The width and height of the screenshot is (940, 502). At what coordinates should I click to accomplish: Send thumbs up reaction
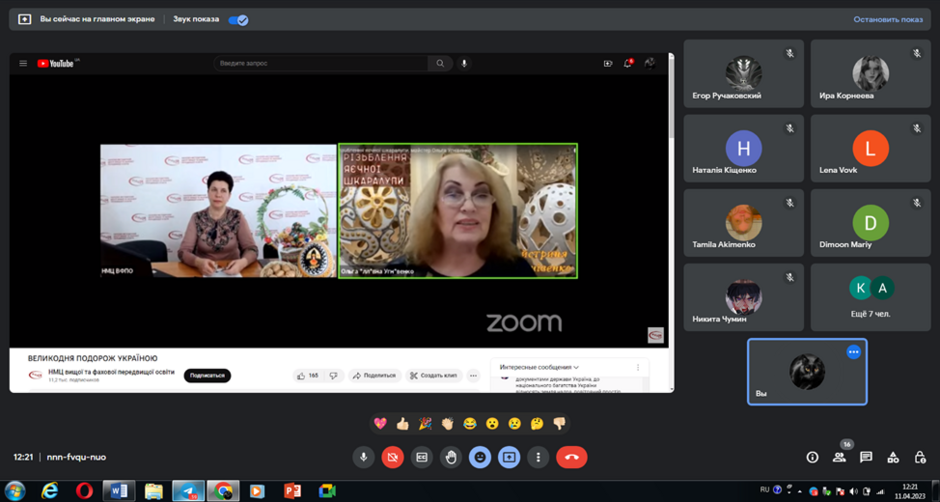pyautogui.click(x=402, y=423)
